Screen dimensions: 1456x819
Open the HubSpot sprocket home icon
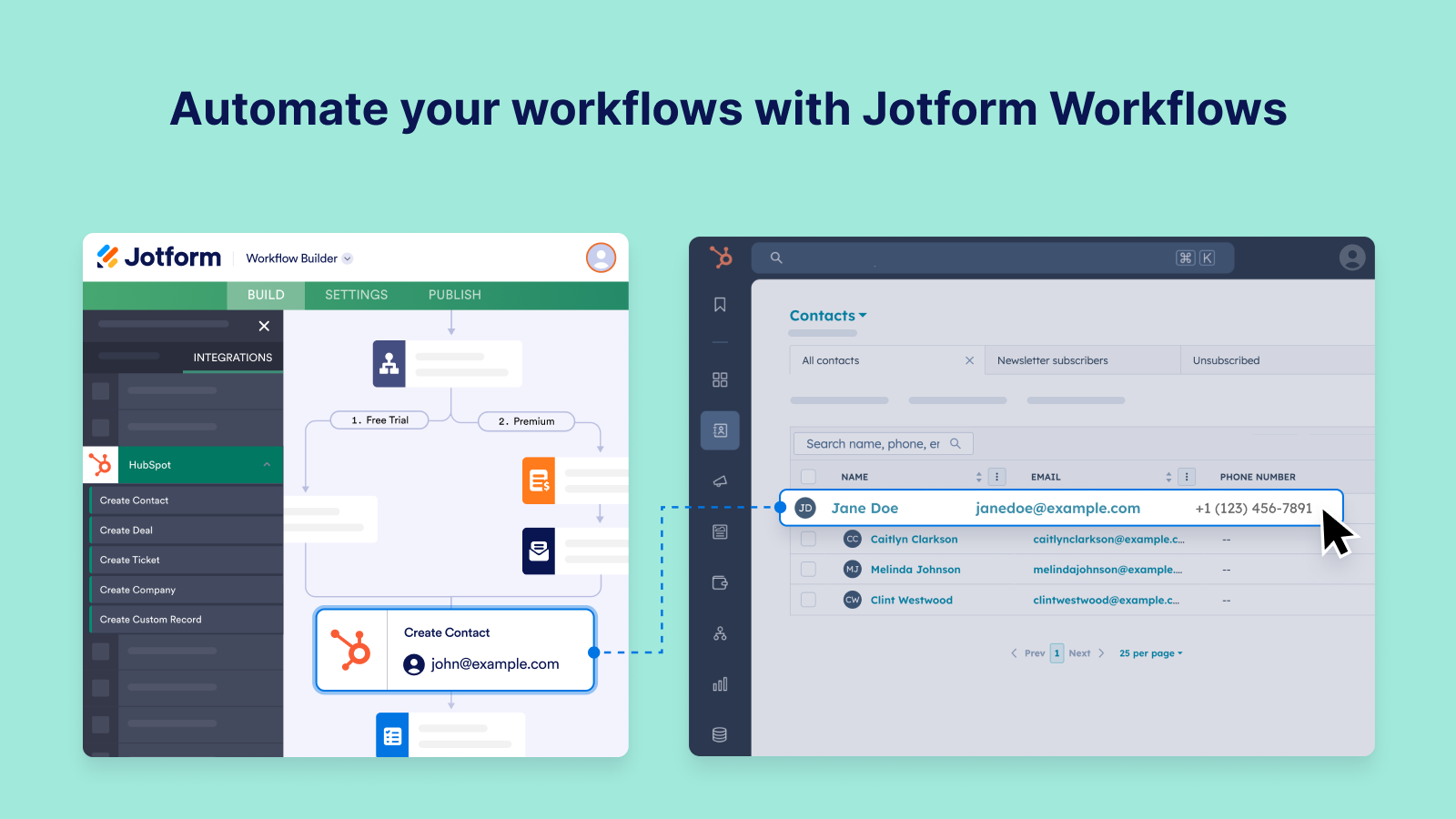click(720, 258)
